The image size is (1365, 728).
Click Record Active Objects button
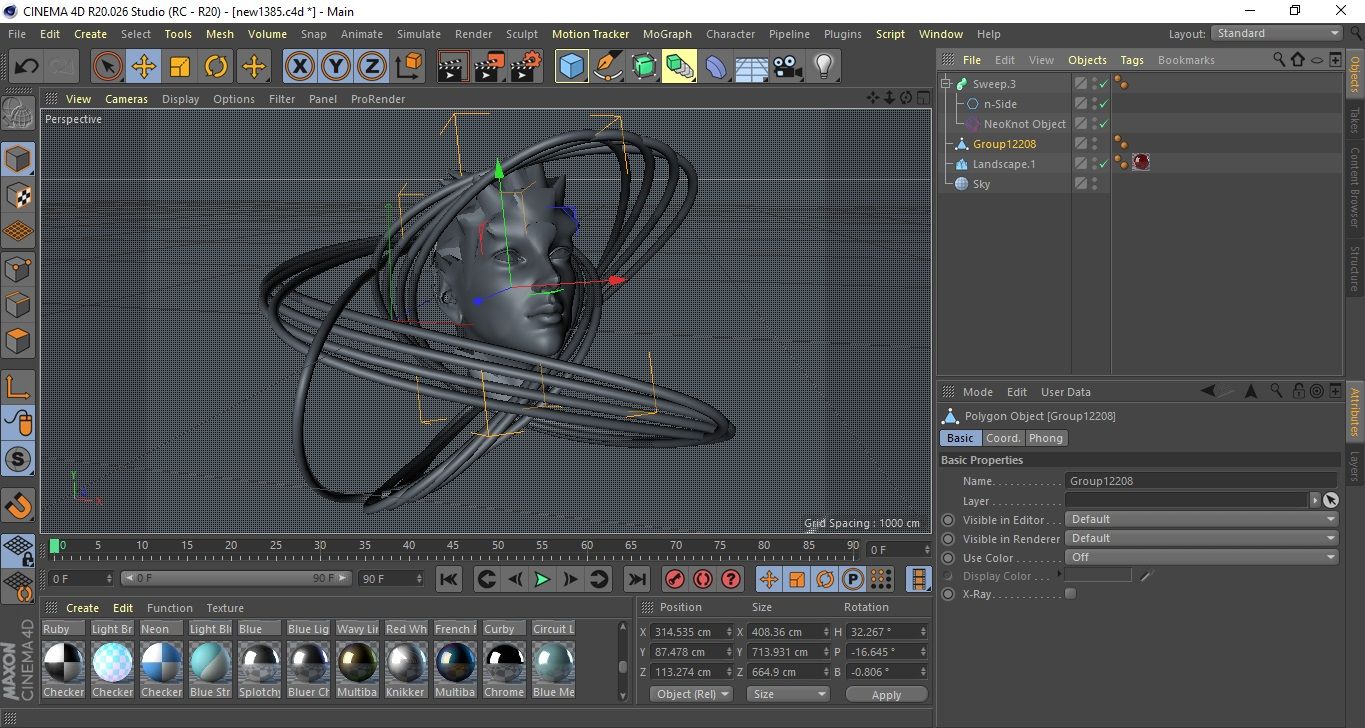point(675,579)
